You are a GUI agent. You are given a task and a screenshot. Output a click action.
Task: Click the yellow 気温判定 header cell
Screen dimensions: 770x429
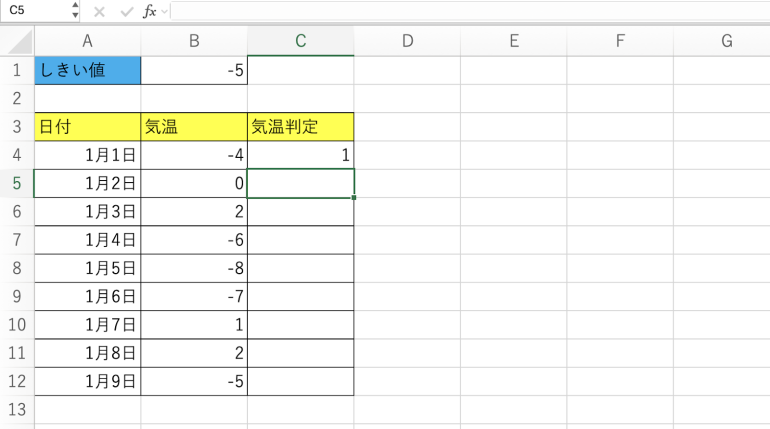point(301,127)
